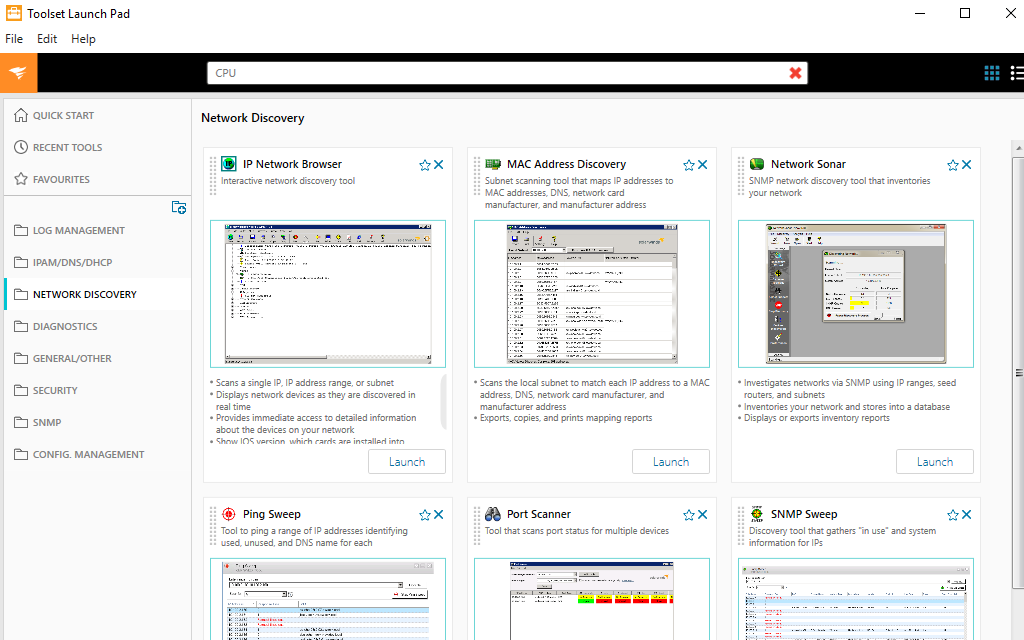Open the File menu
Viewport: 1024px width, 640px height.
coord(14,38)
